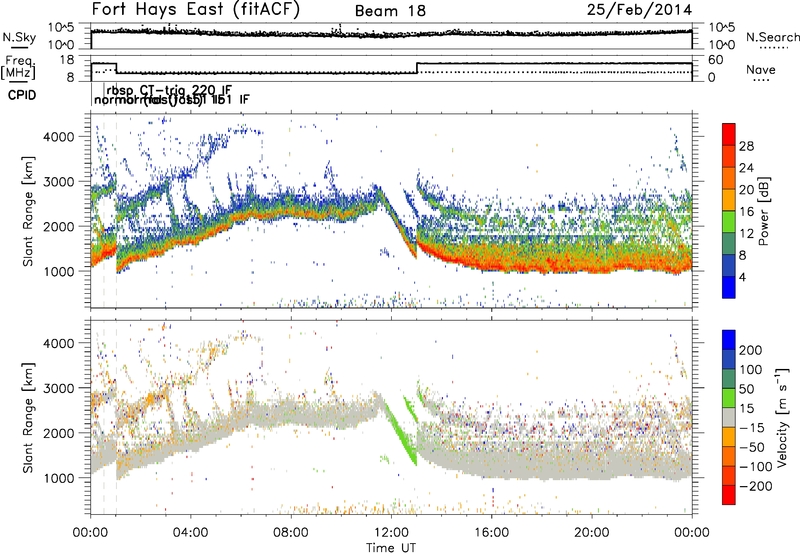Click '4000' range tick on velocity panel
The width and height of the screenshot is (800, 554).
click(59, 343)
